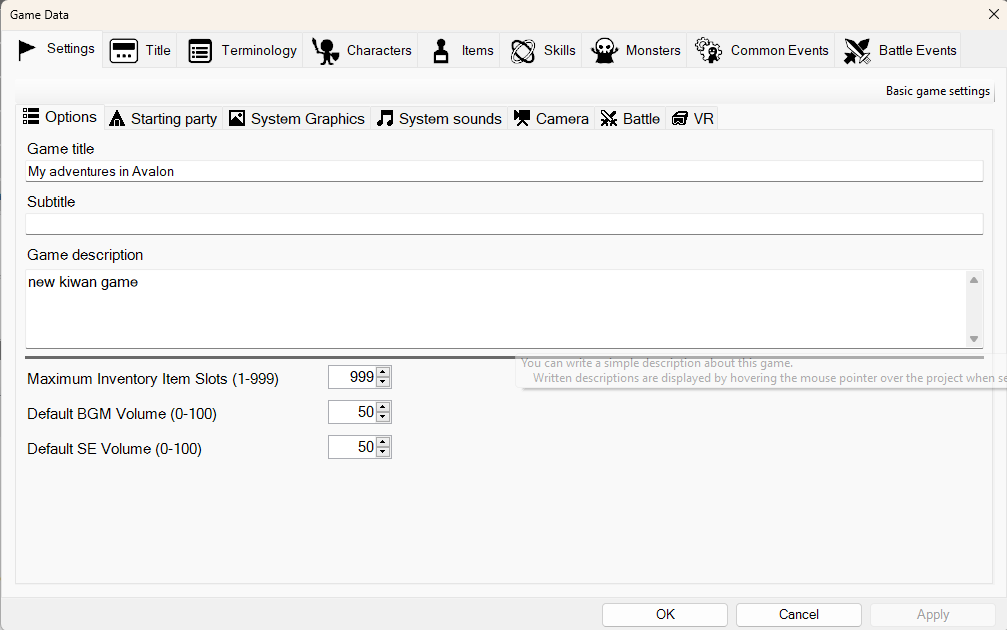Click into the Subtitle text field
This screenshot has width=1007, height=630.
pos(504,224)
